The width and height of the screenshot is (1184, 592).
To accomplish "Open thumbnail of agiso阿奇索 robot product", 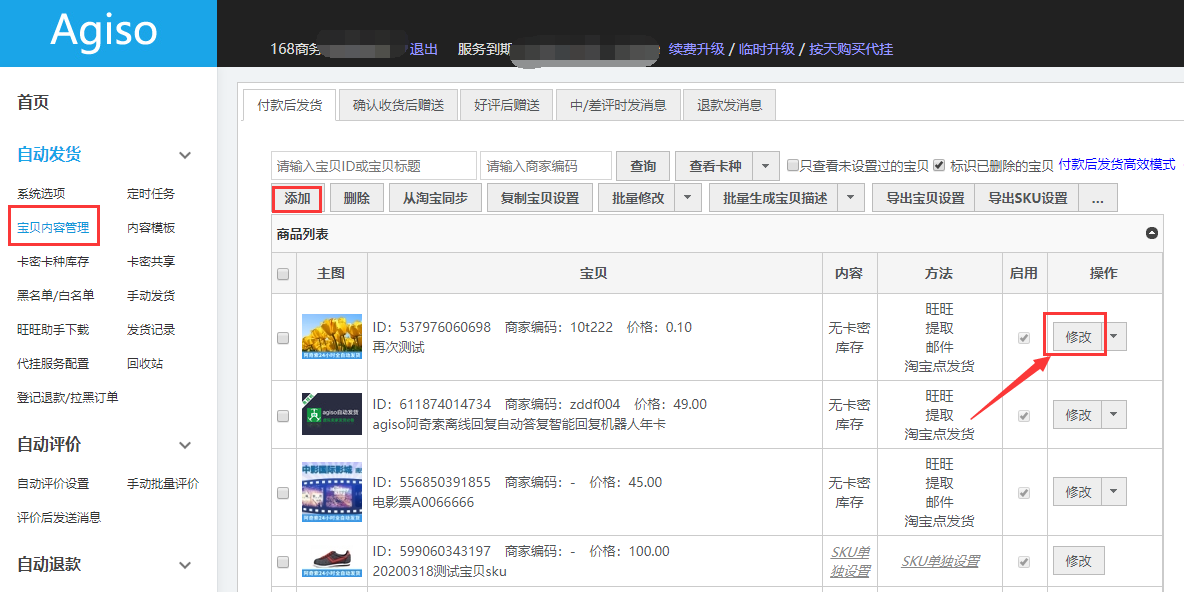I will pyautogui.click(x=331, y=414).
